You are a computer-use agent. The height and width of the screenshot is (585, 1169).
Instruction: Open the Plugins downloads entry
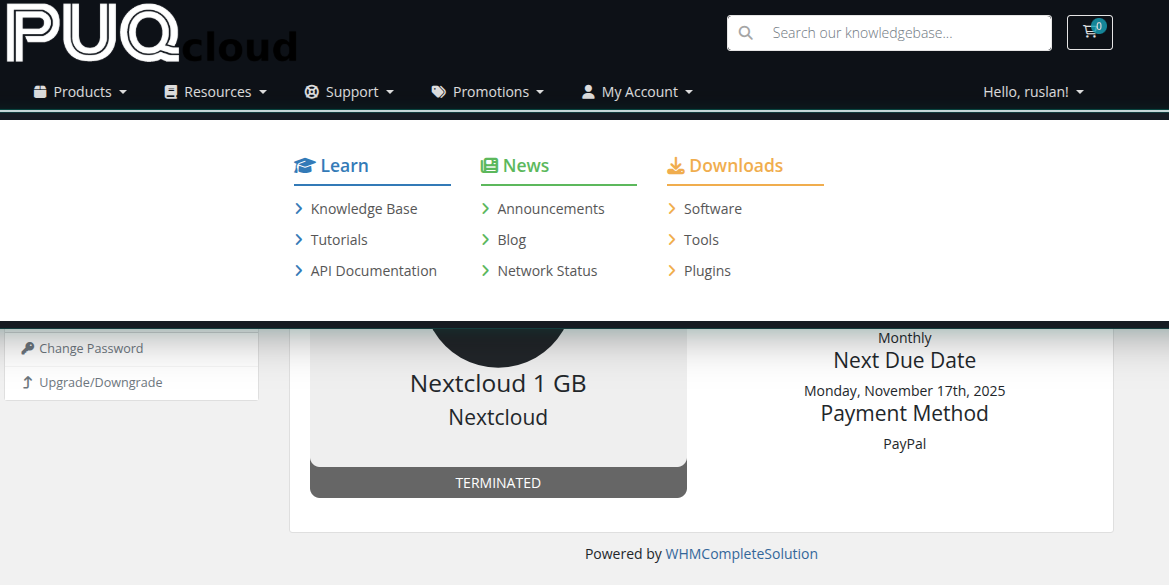tap(707, 271)
